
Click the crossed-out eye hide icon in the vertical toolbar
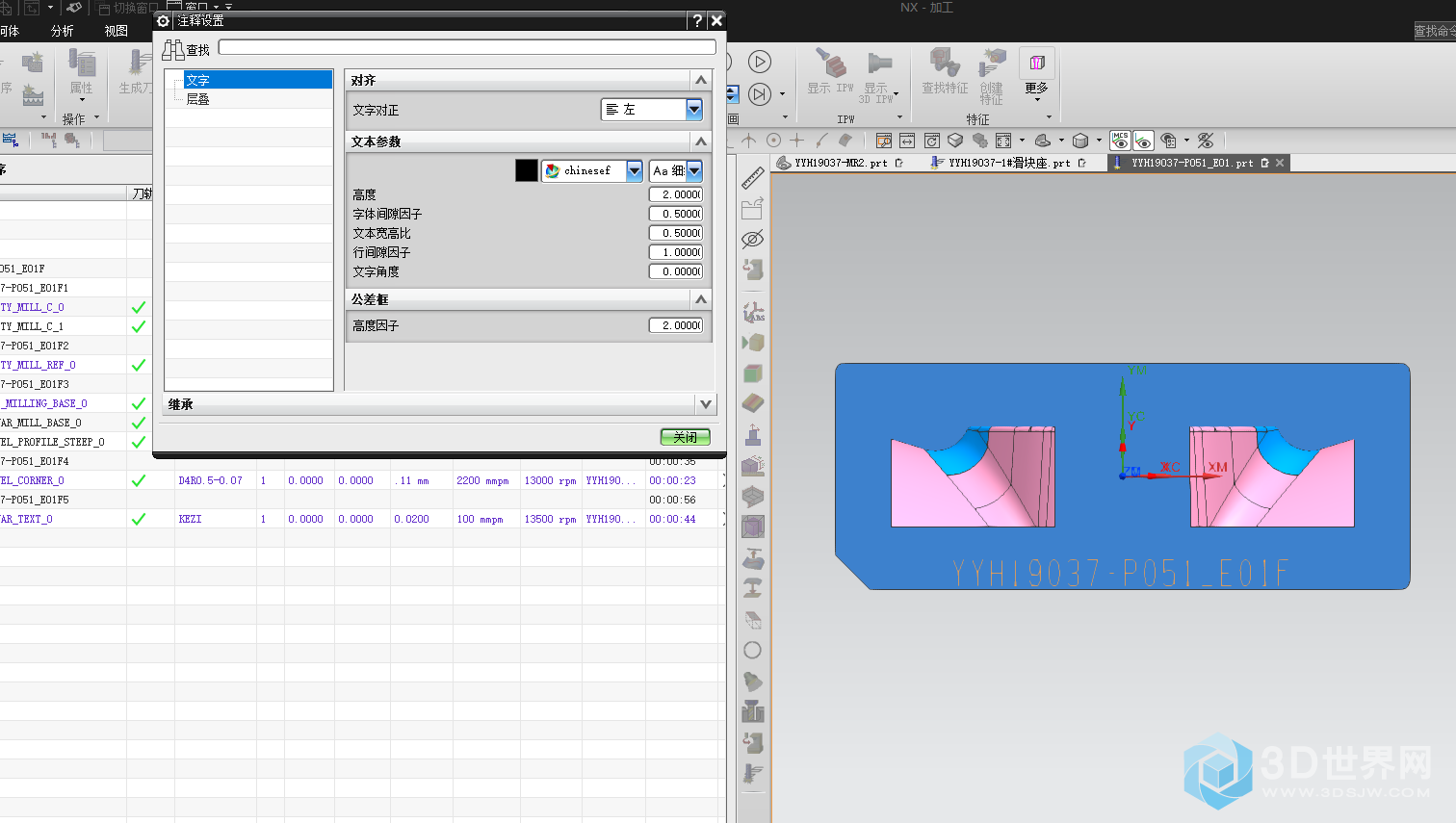(x=753, y=239)
